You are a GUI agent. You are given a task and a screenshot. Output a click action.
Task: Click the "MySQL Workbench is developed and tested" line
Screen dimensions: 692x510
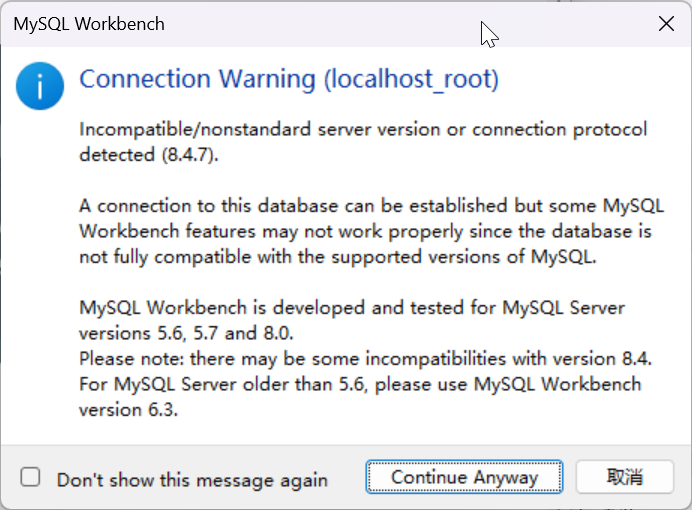click(x=353, y=307)
